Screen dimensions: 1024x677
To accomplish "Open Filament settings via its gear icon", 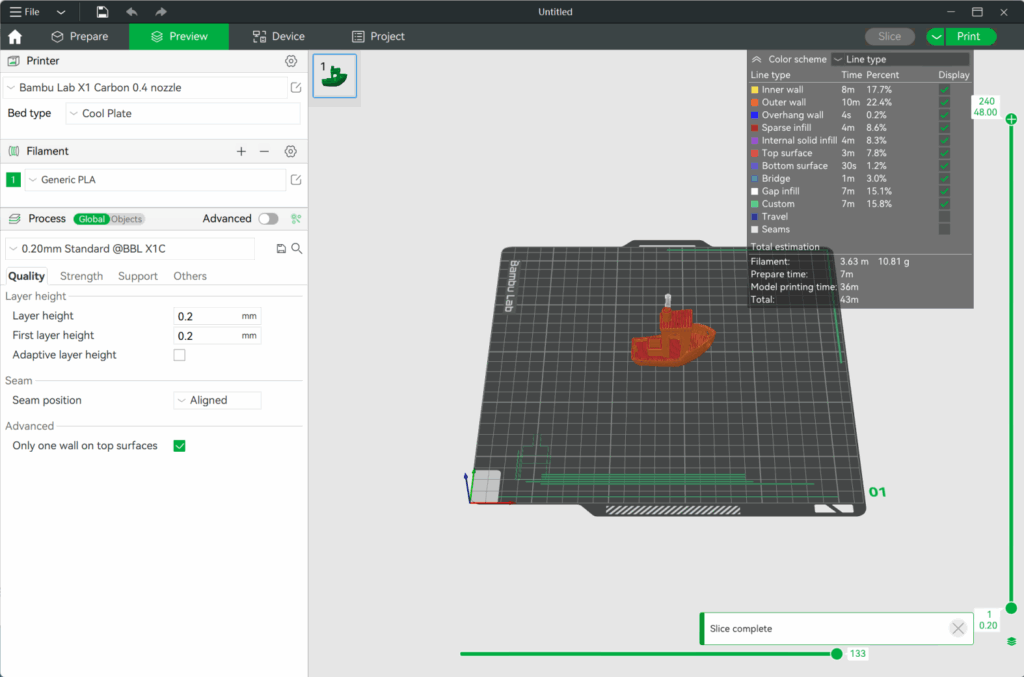I will [x=290, y=151].
